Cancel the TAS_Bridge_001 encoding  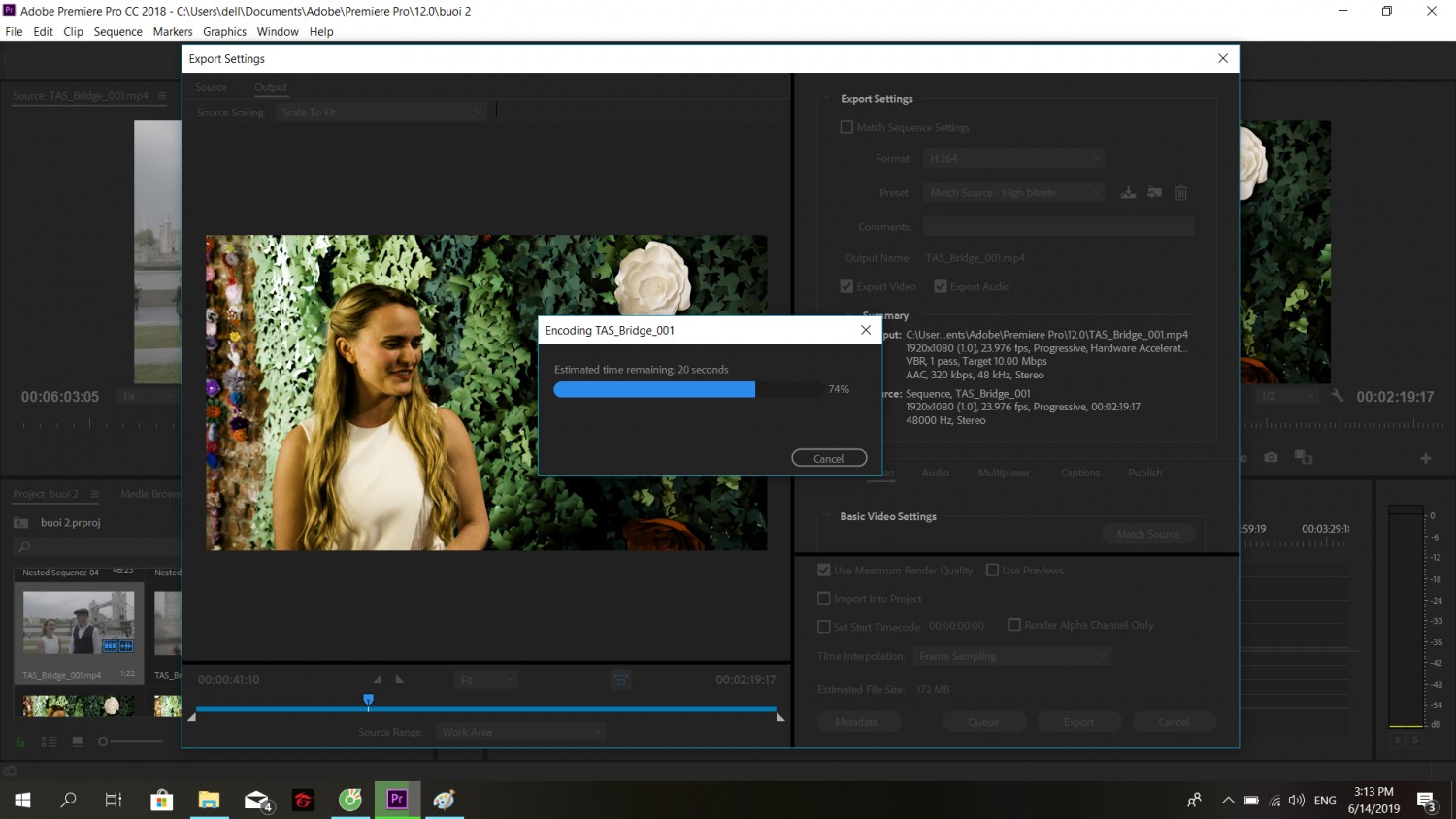click(x=829, y=458)
